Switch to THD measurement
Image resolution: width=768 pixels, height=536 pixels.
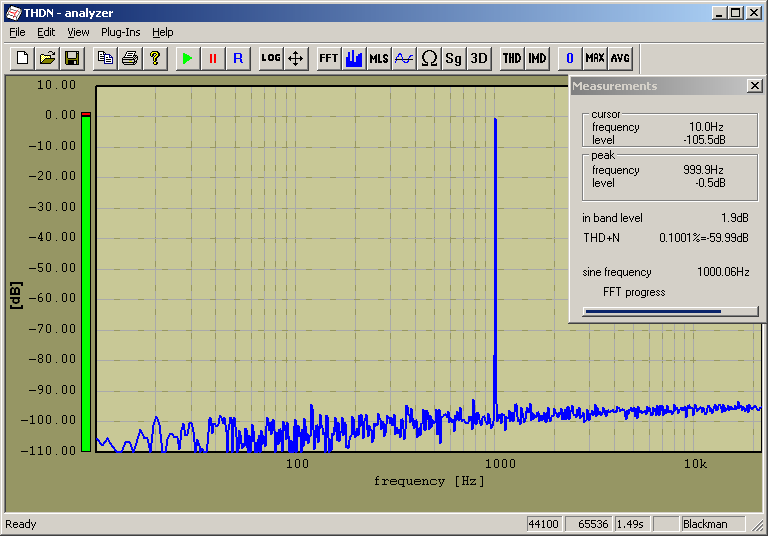(512, 58)
